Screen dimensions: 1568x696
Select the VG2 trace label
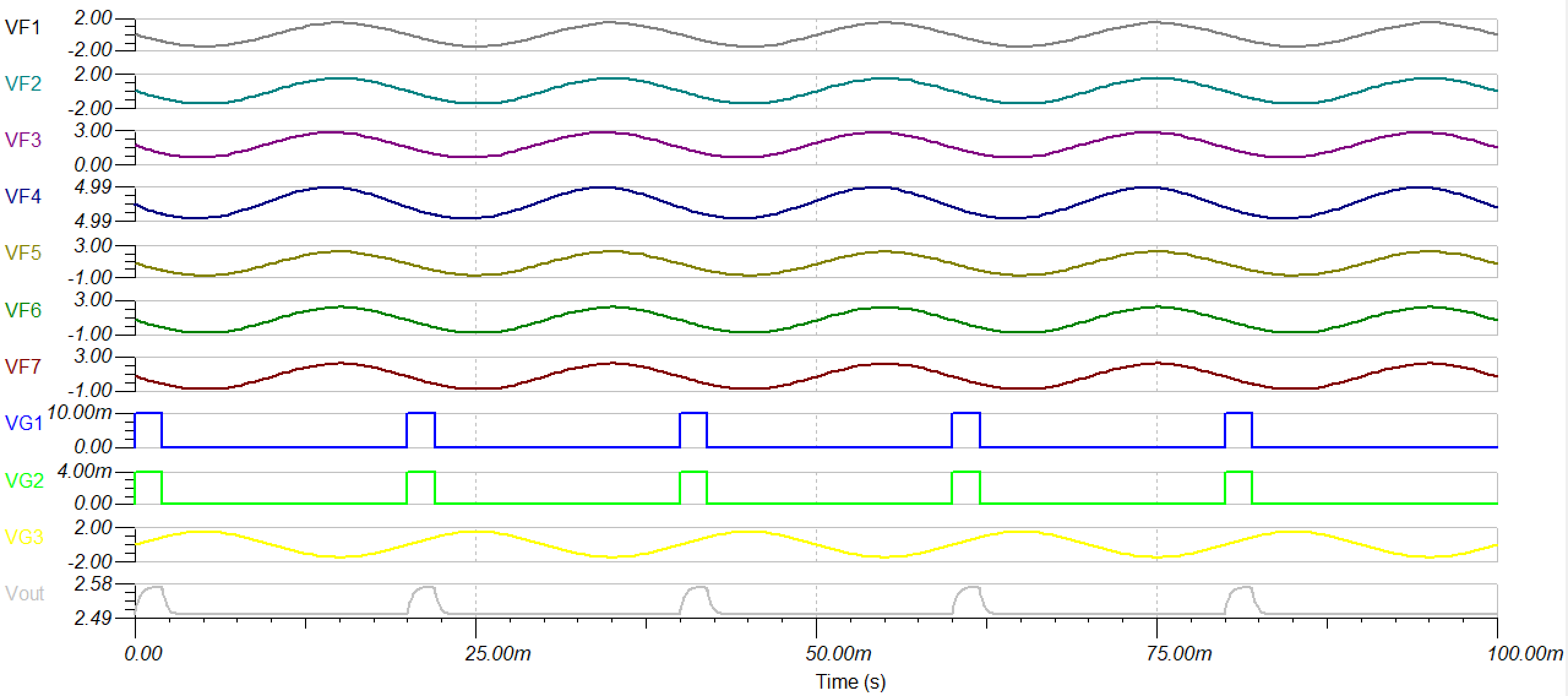(23, 481)
